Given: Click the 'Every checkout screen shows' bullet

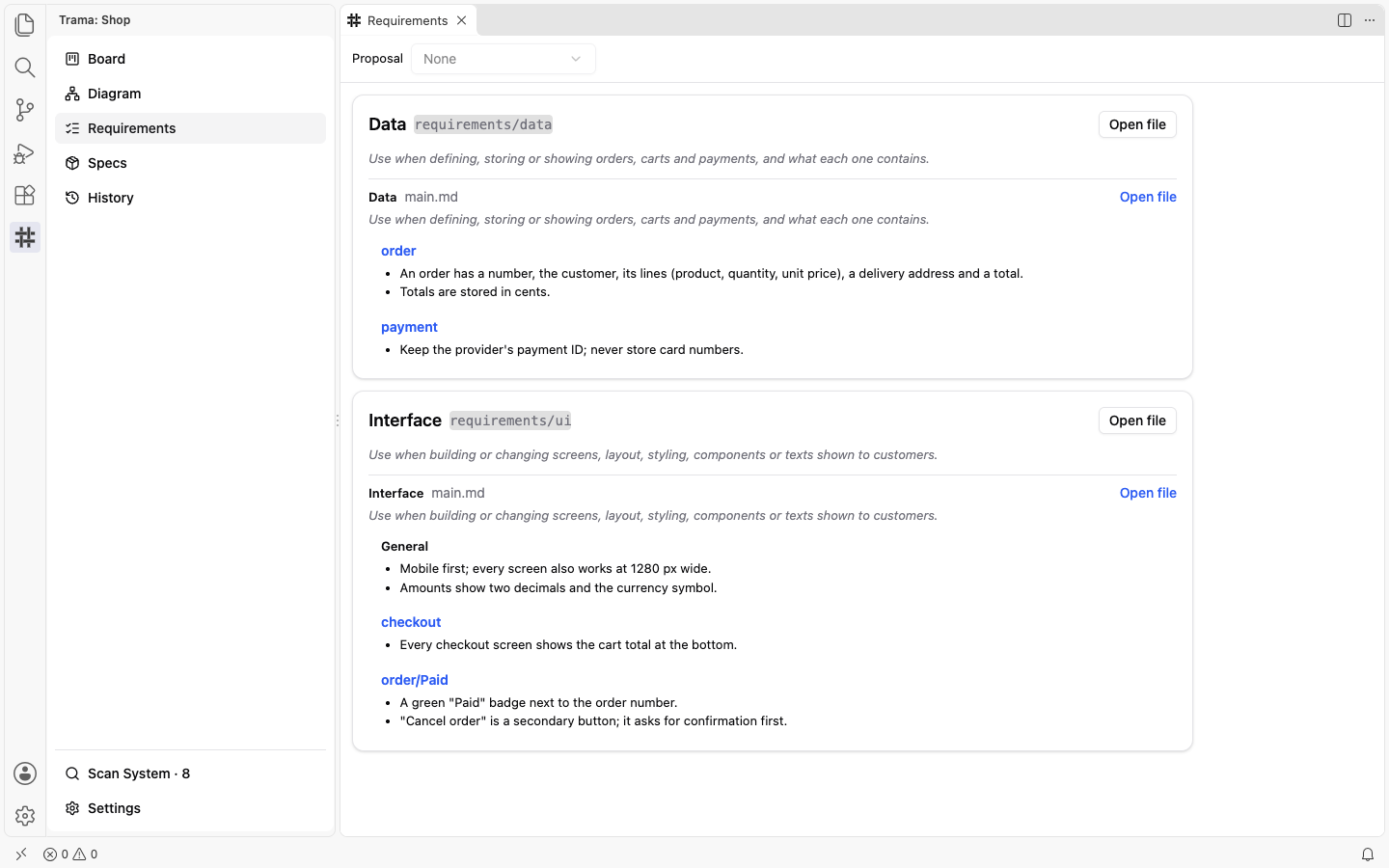Looking at the screenshot, I should click(x=568, y=645).
